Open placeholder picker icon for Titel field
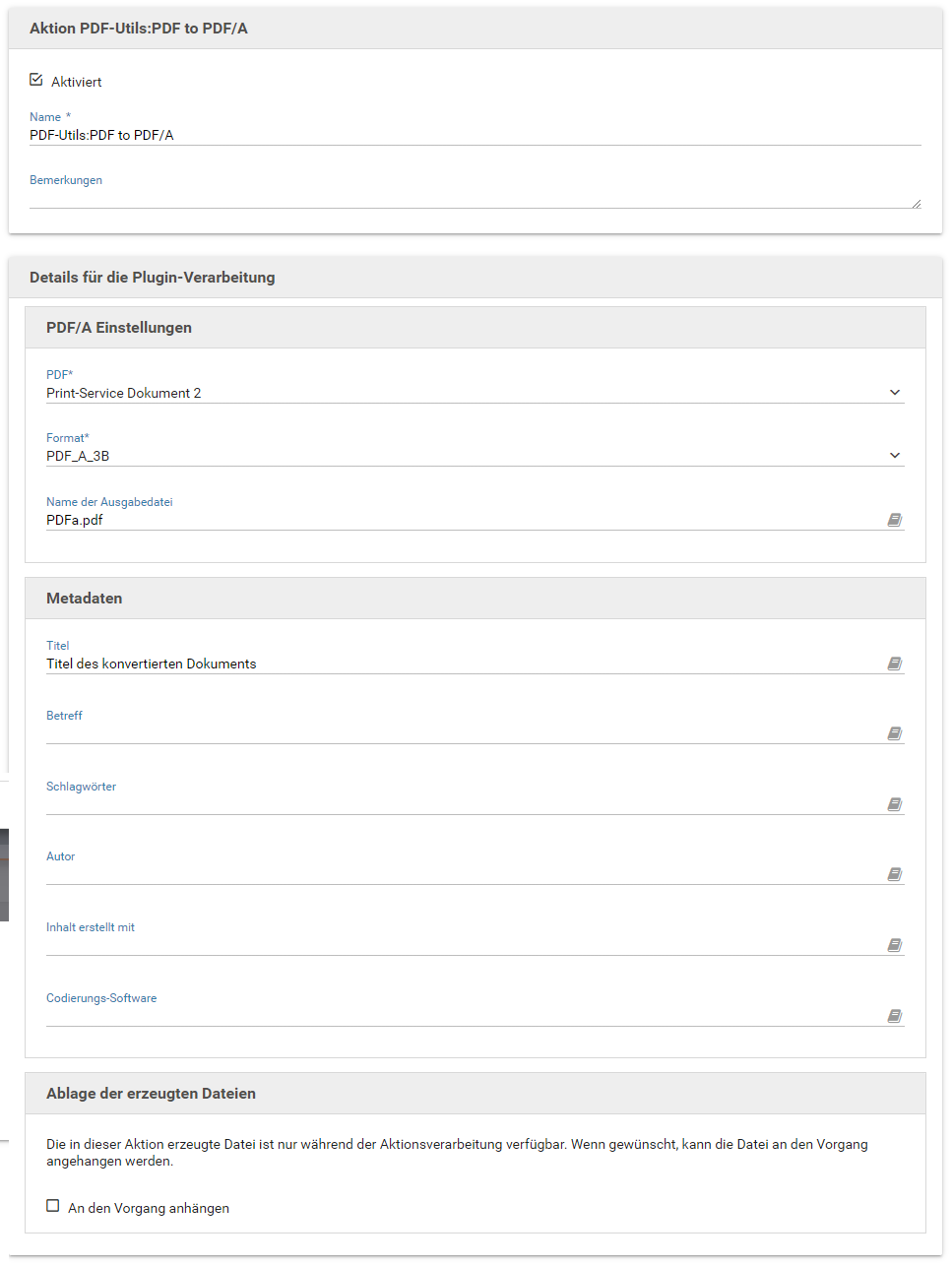Viewport: 952px width, 1265px height. 894,664
